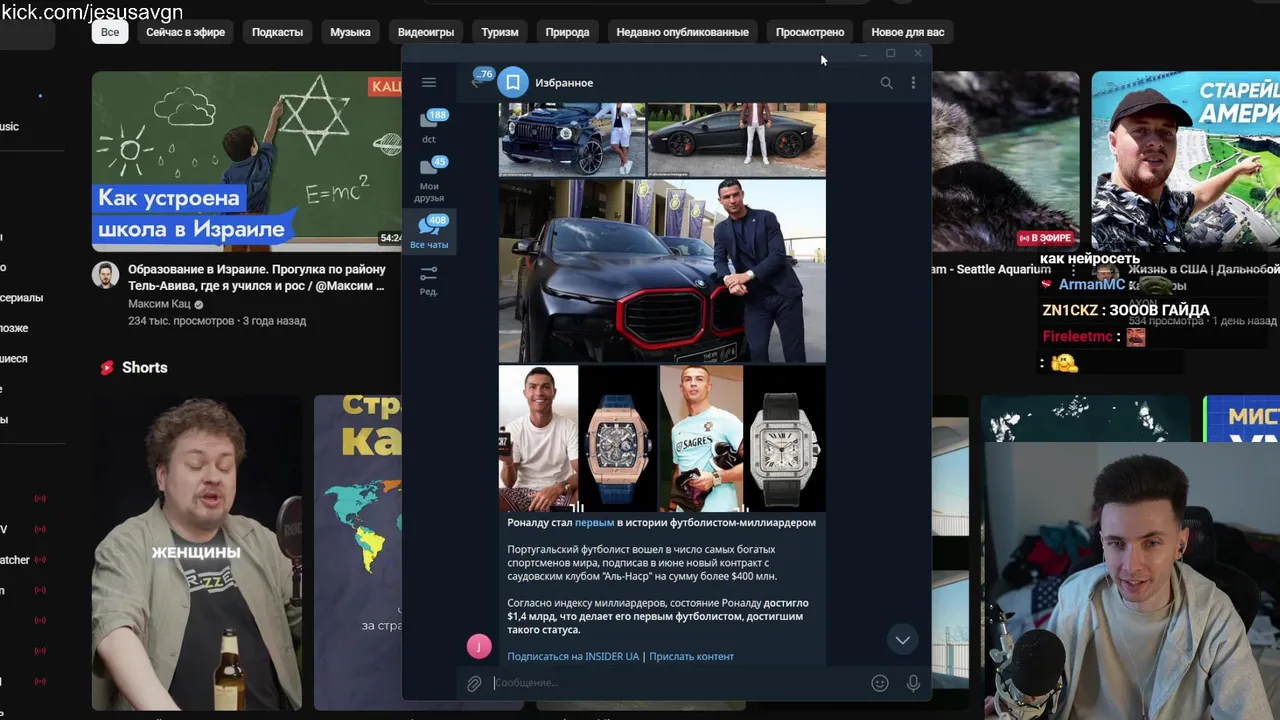Select the Все filter chip

click(110, 32)
